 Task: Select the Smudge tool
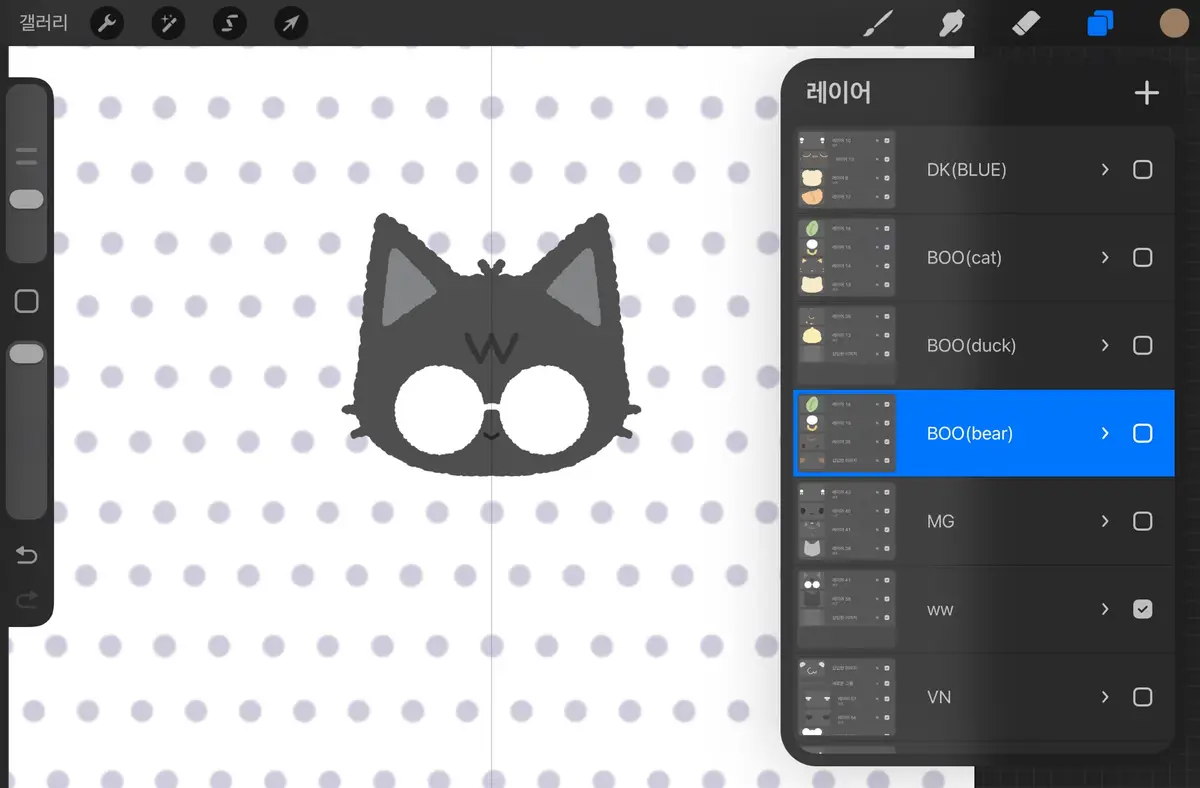[951, 23]
